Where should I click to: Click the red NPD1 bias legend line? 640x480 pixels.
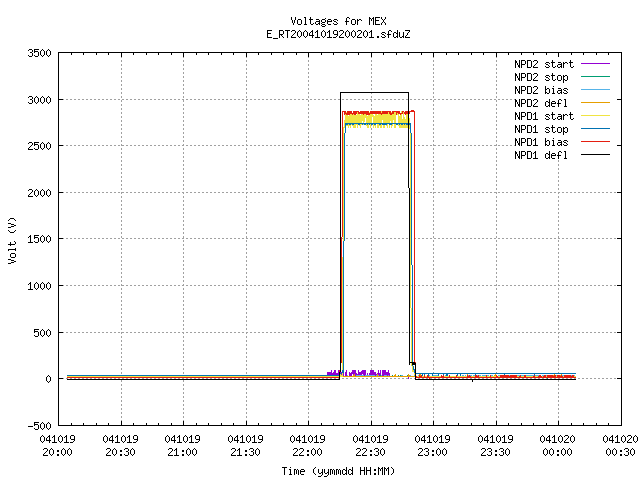click(x=595, y=142)
